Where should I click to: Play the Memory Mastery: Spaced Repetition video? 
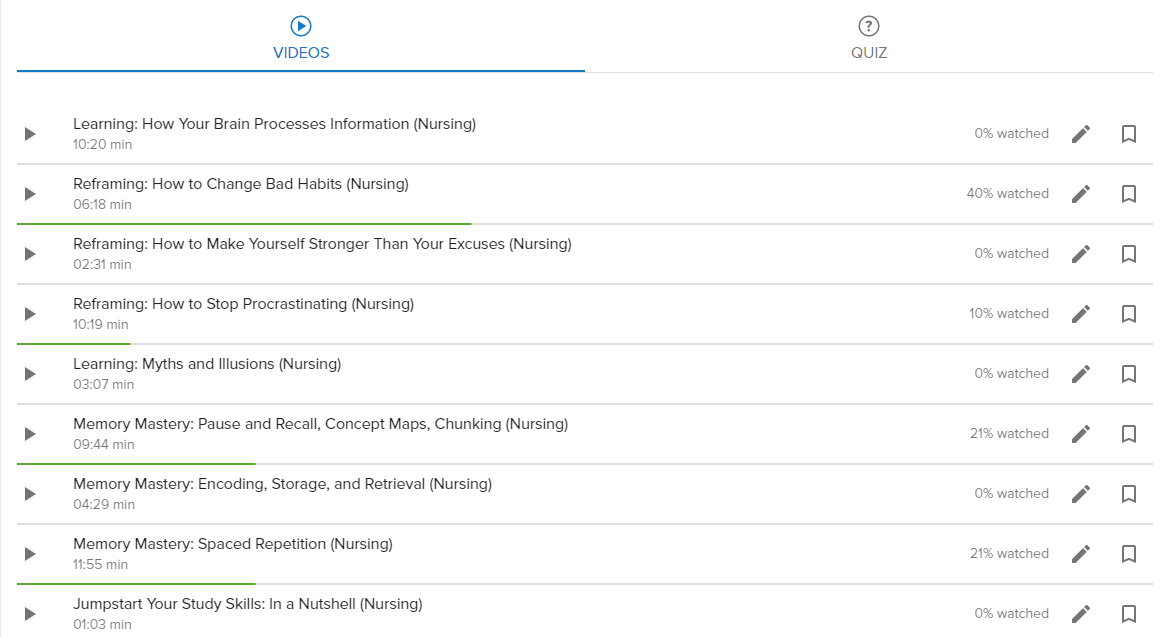29,553
